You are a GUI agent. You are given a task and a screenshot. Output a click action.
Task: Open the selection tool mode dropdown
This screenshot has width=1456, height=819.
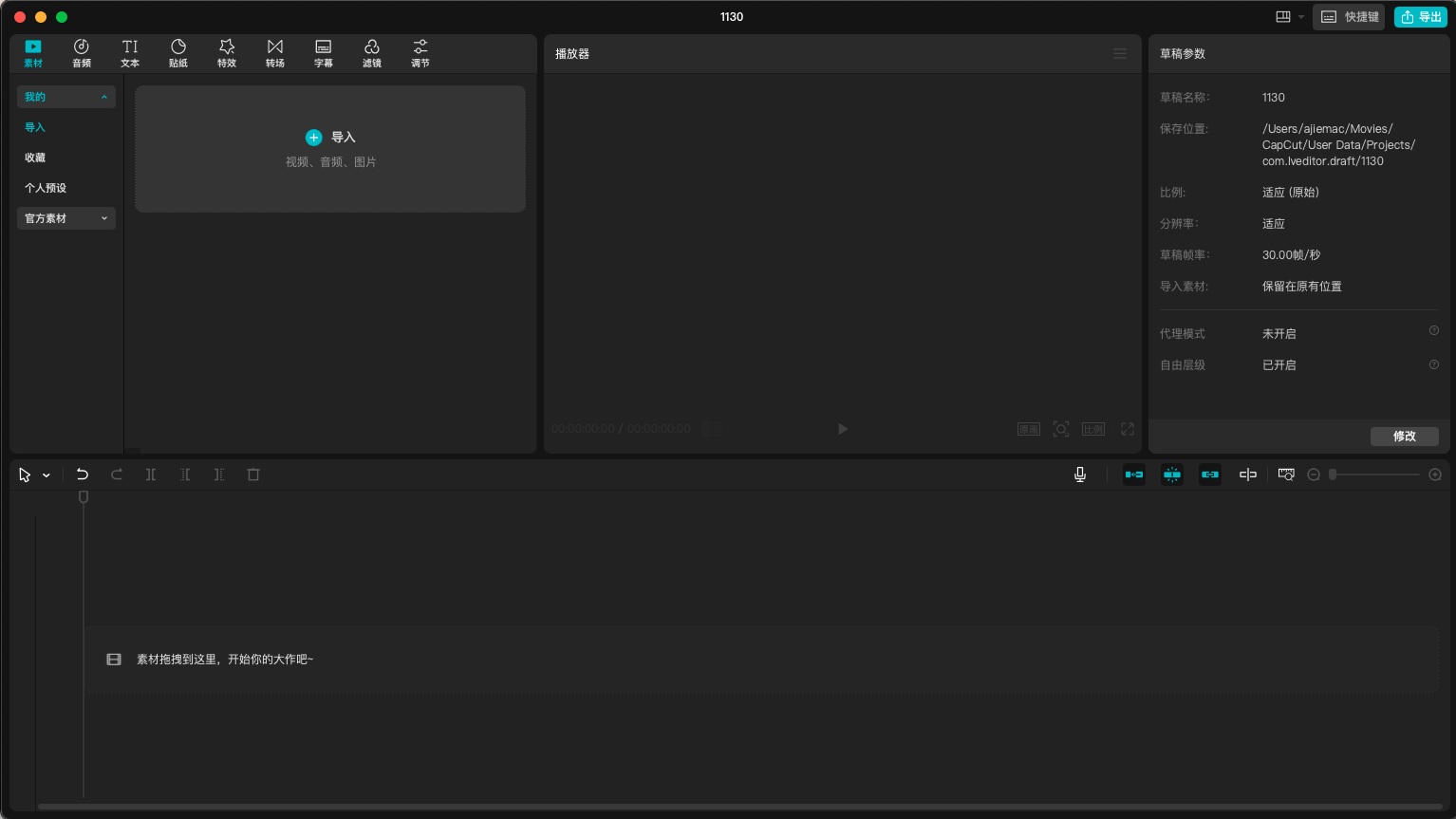coord(47,475)
